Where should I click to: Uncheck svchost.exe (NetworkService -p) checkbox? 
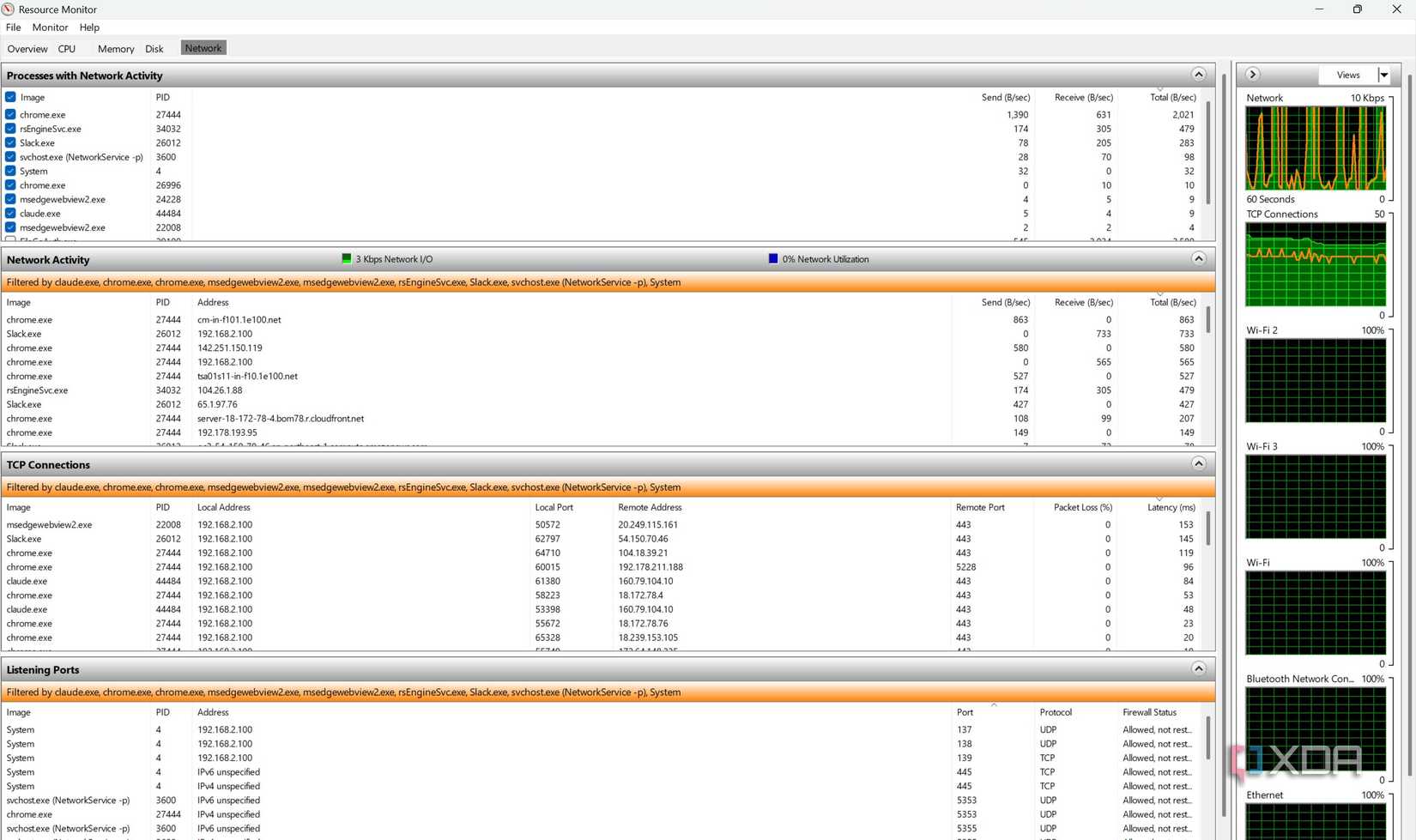click(10, 157)
